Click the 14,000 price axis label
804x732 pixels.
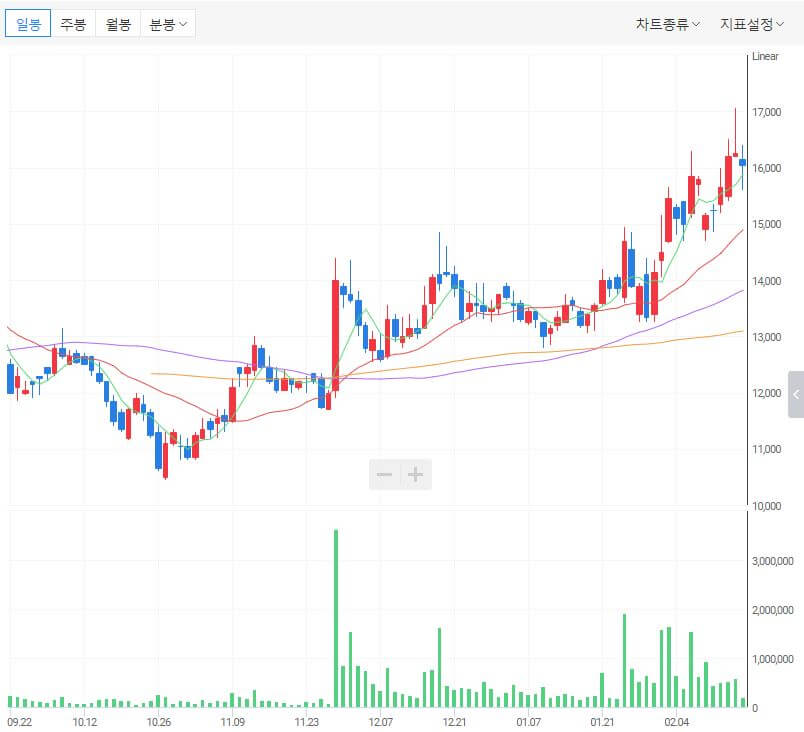point(767,281)
